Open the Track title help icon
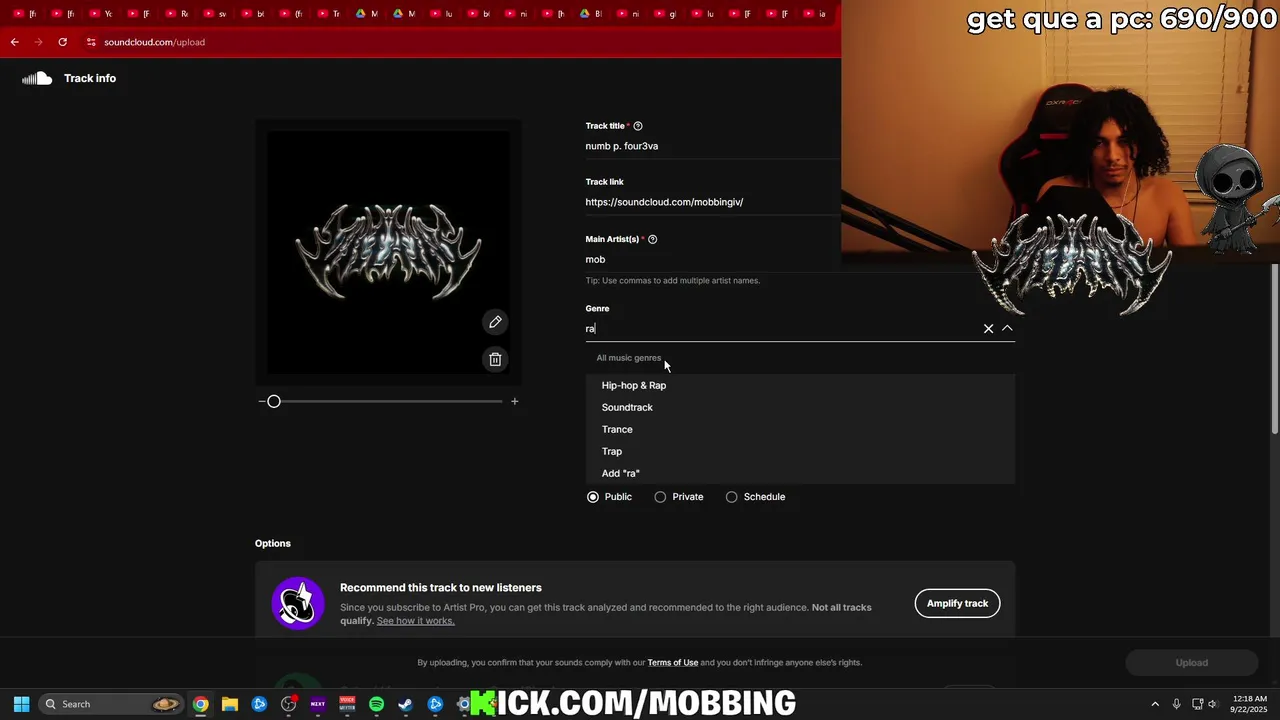Screen dimensions: 1280x720 (638, 126)
